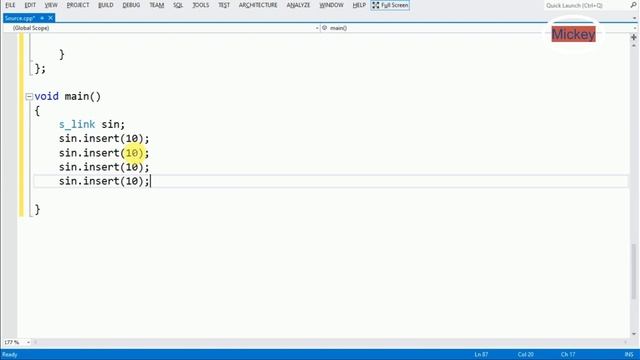
Task: Click the Mickey label
Action: pyautogui.click(x=573, y=34)
